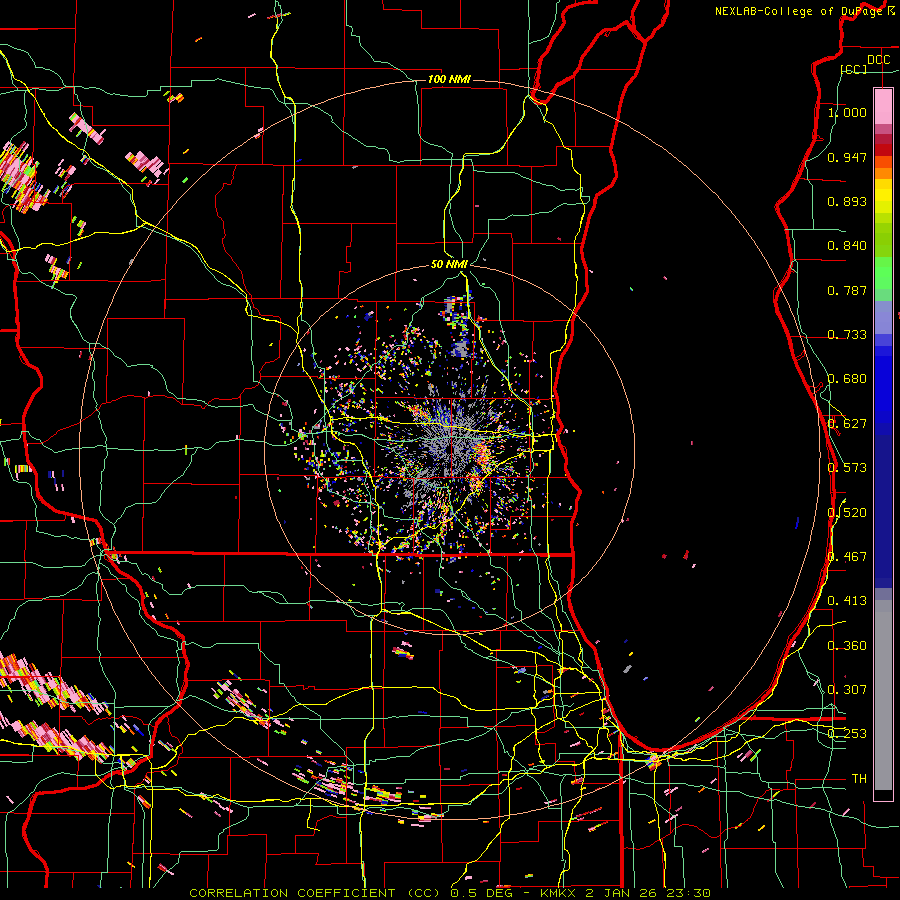Click the 0.733 scale value

(847, 335)
